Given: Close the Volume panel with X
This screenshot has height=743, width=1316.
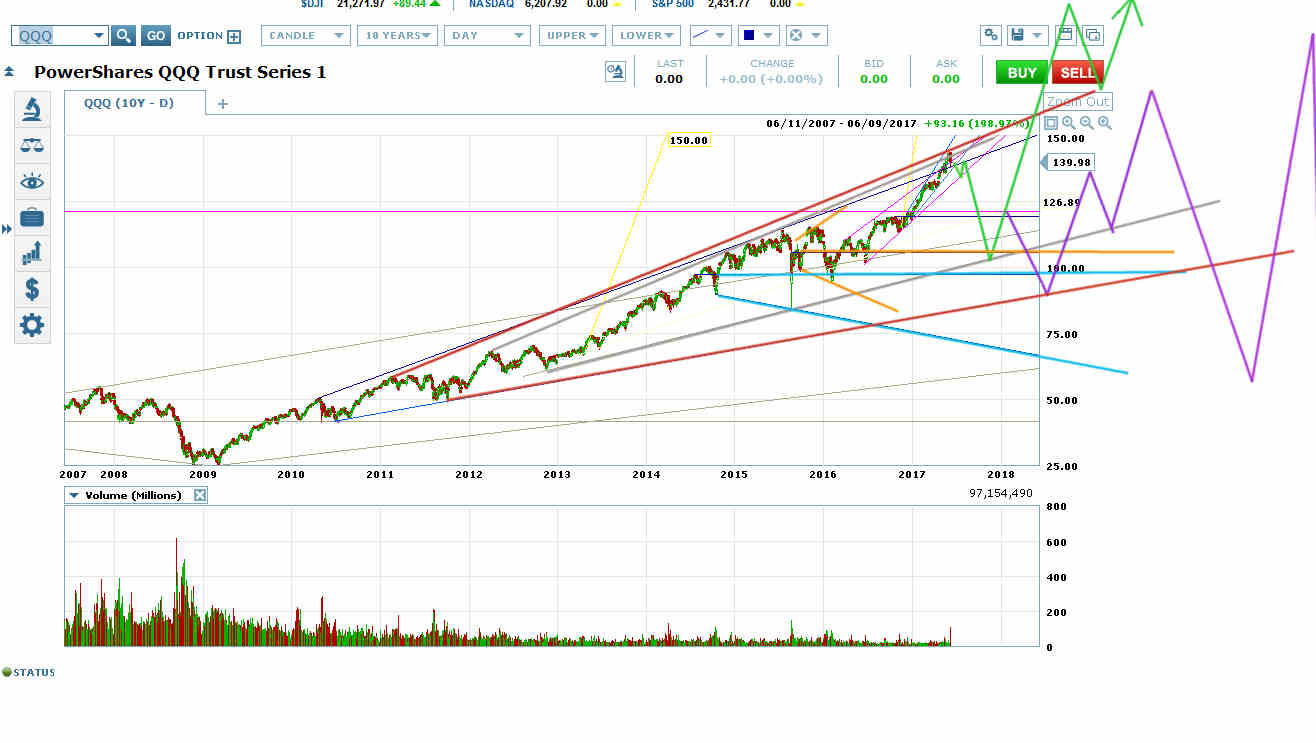Looking at the screenshot, I should pyautogui.click(x=199, y=495).
